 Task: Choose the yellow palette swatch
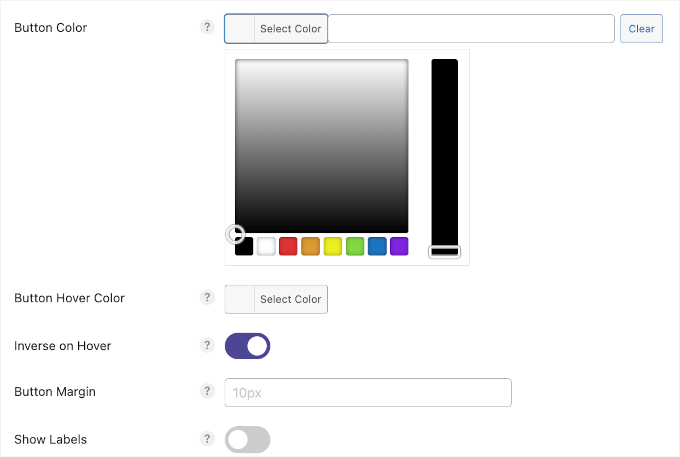point(333,246)
